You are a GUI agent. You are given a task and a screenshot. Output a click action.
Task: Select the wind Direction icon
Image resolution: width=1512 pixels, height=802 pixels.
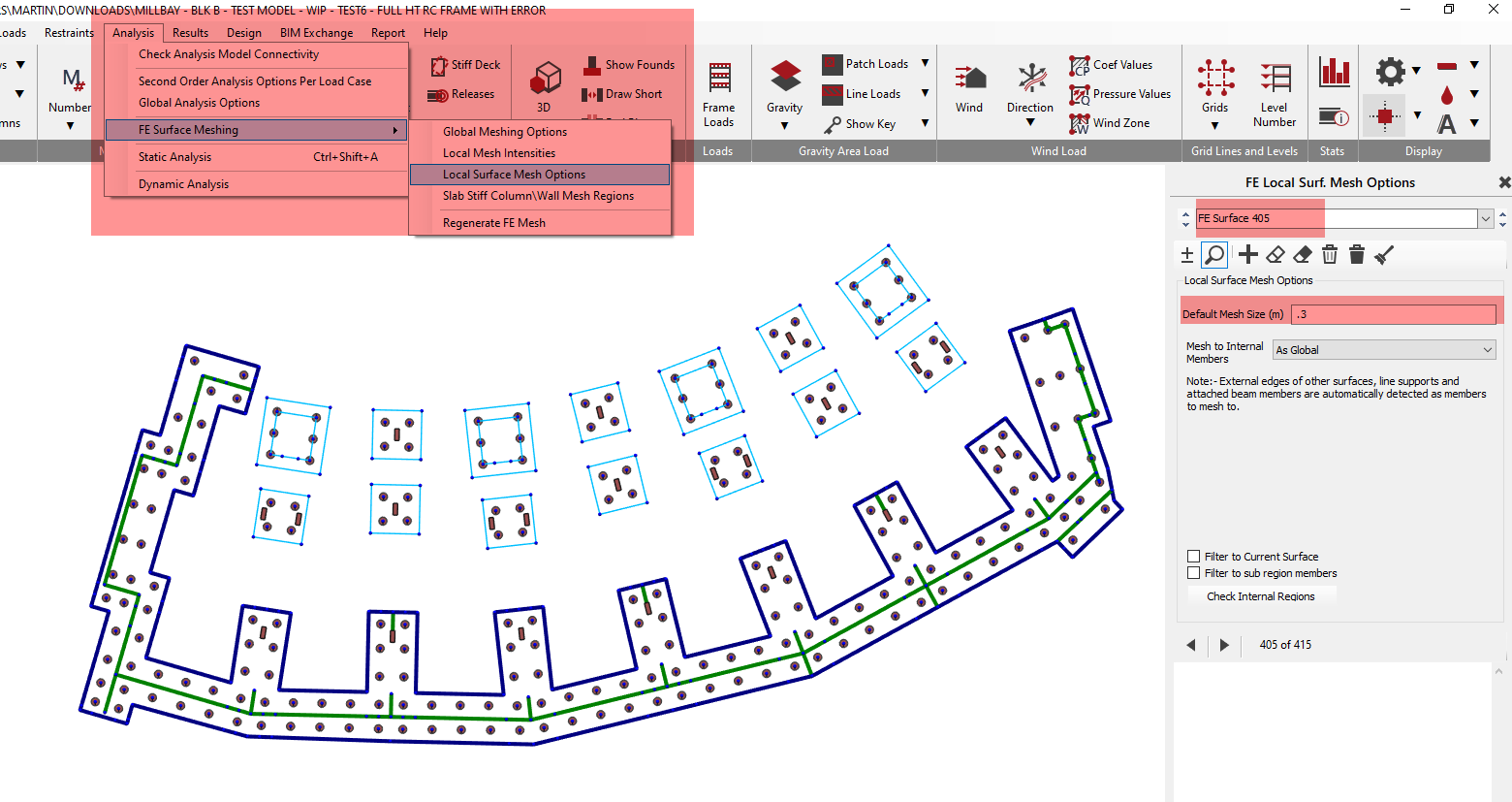[x=1030, y=78]
